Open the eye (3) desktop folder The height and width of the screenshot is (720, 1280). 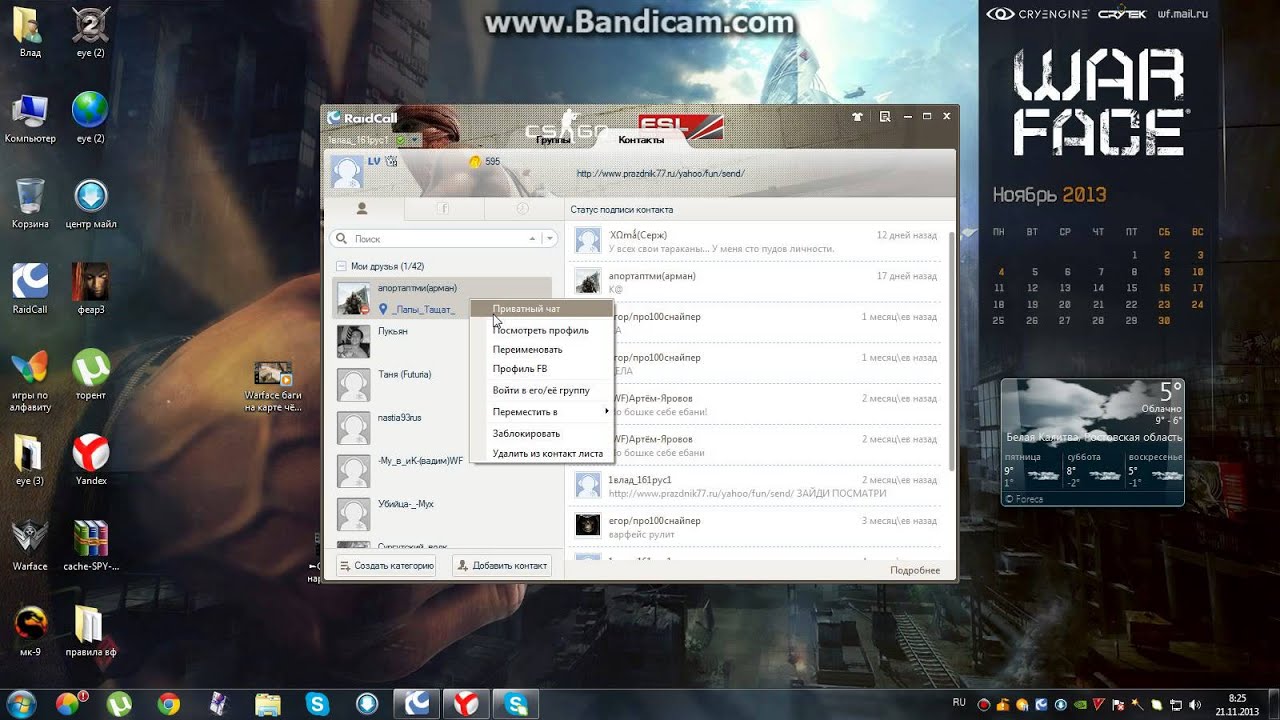tap(30, 460)
